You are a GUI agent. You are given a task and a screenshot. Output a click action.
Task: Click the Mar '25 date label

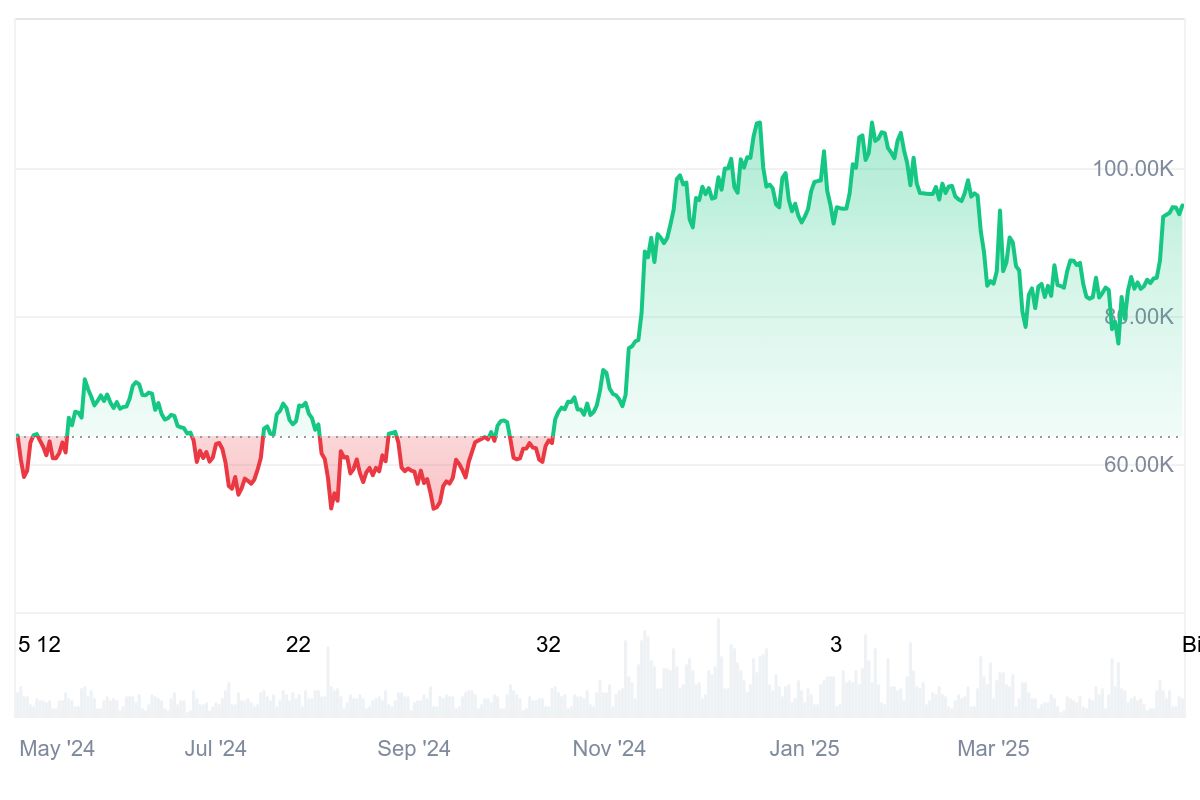pos(993,749)
